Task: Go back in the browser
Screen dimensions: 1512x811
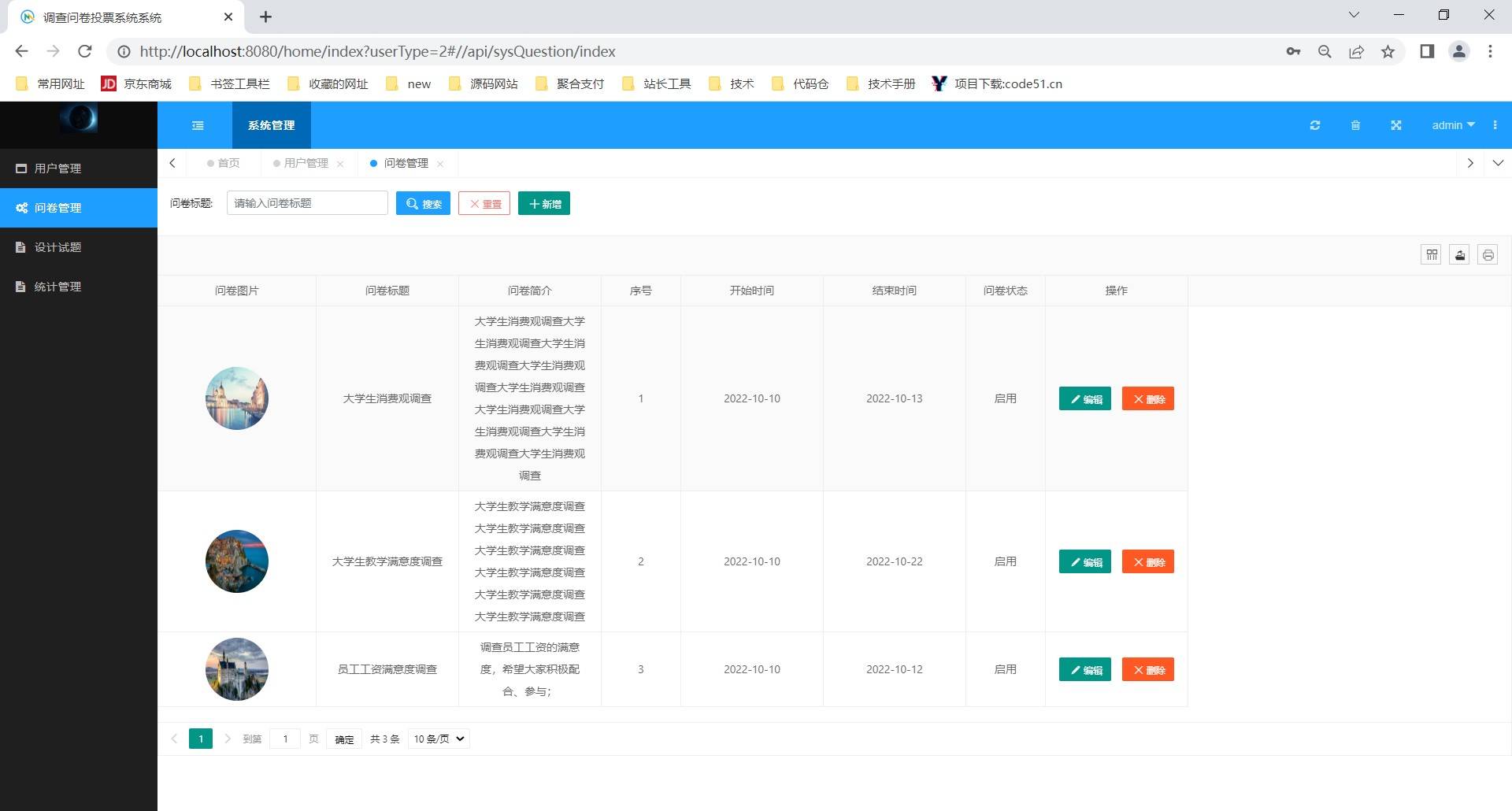Action: pyautogui.click(x=21, y=51)
